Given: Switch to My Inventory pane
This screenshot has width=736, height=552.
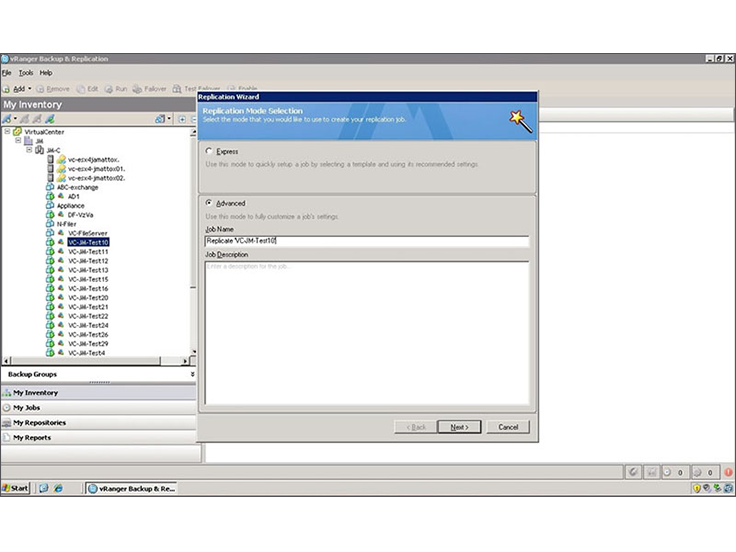Looking at the screenshot, I should [x=99, y=392].
